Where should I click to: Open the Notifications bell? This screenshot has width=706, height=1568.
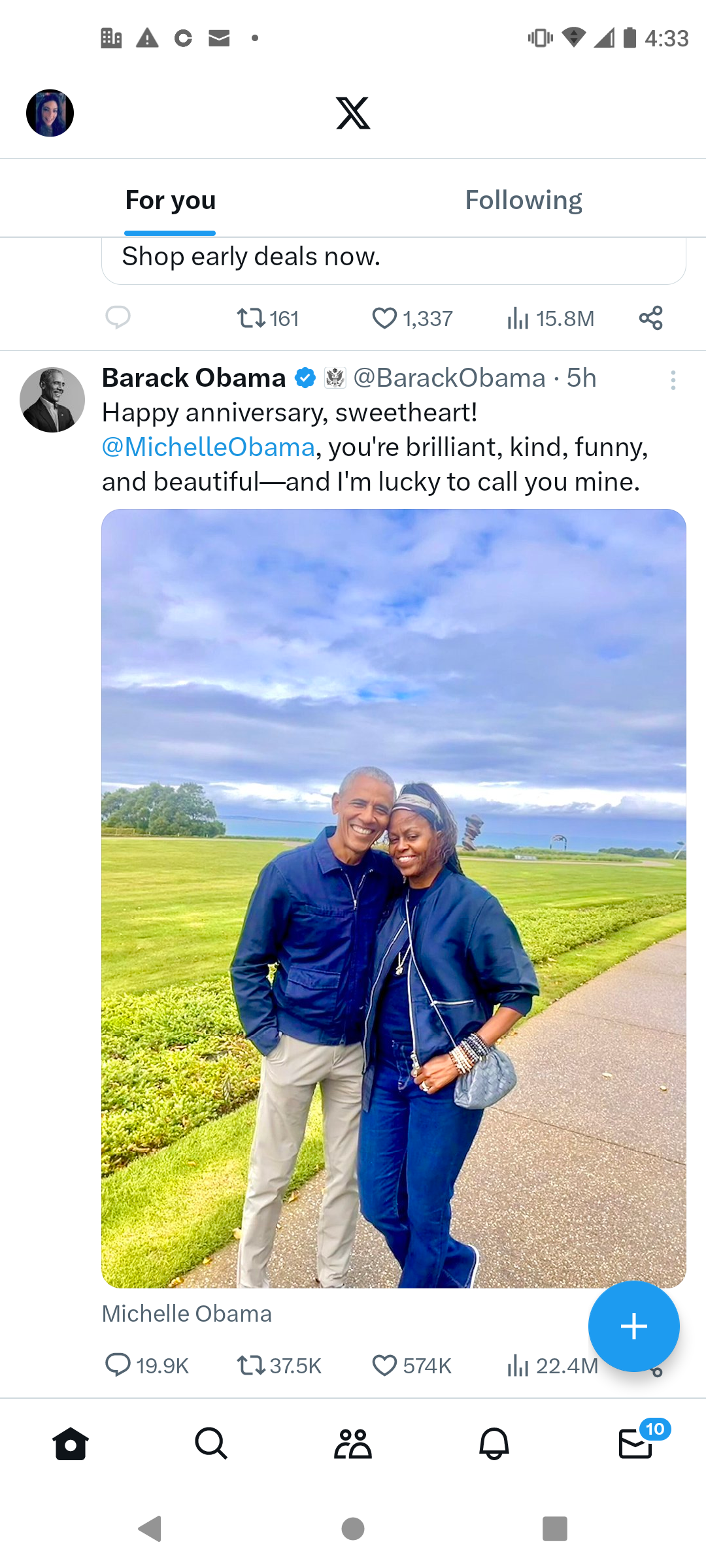[494, 1443]
